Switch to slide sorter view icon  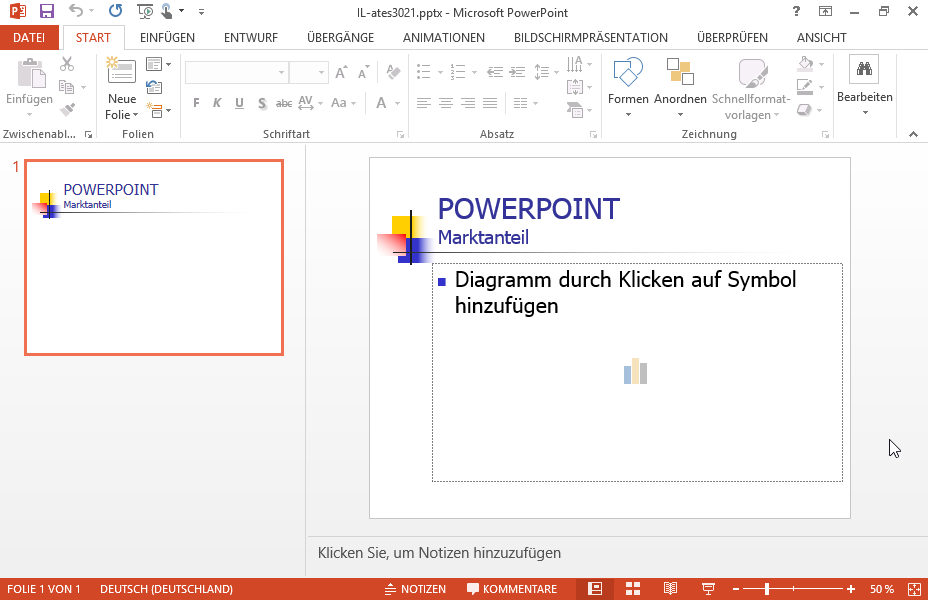633,589
